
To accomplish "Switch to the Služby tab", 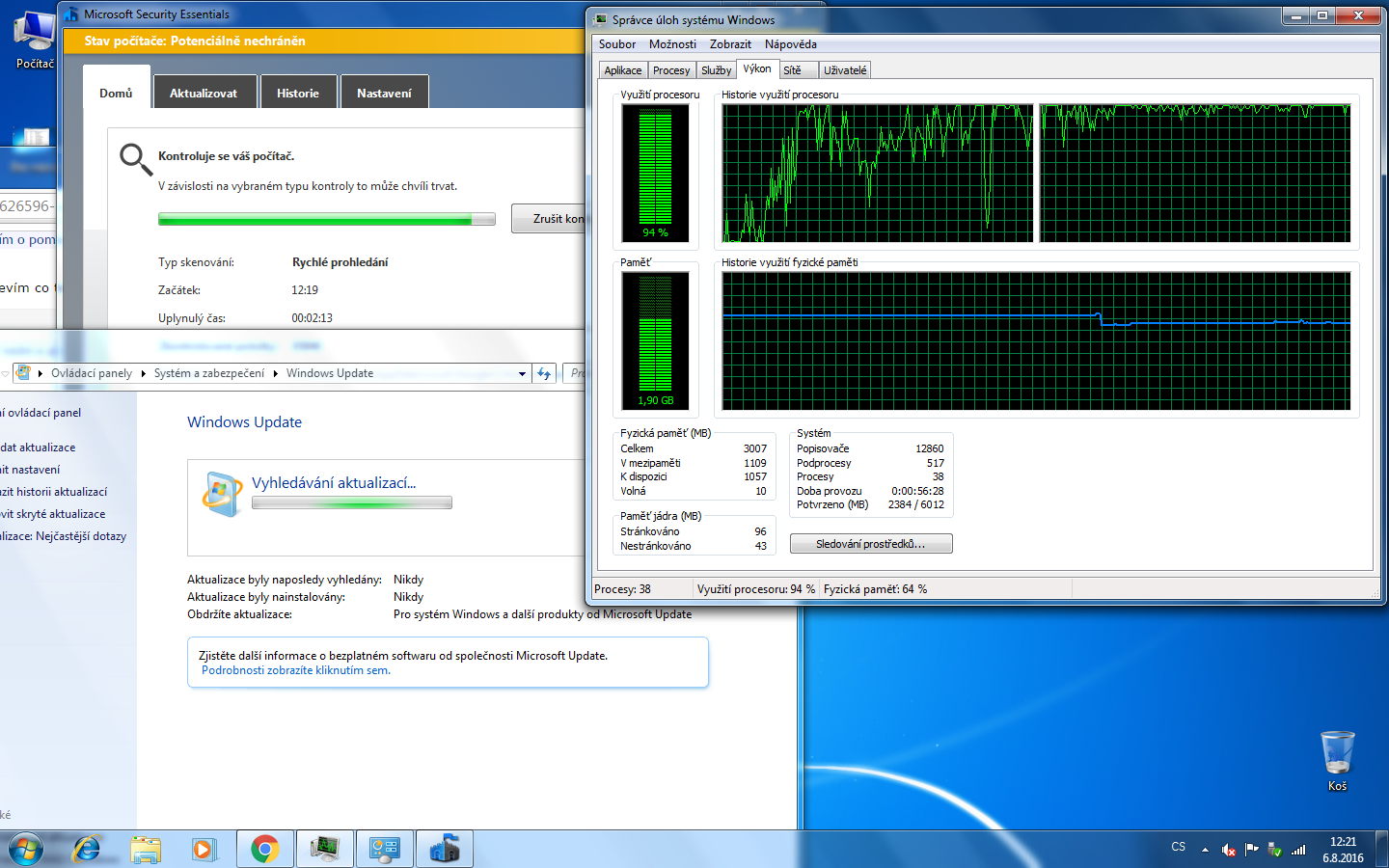I will click(x=717, y=70).
